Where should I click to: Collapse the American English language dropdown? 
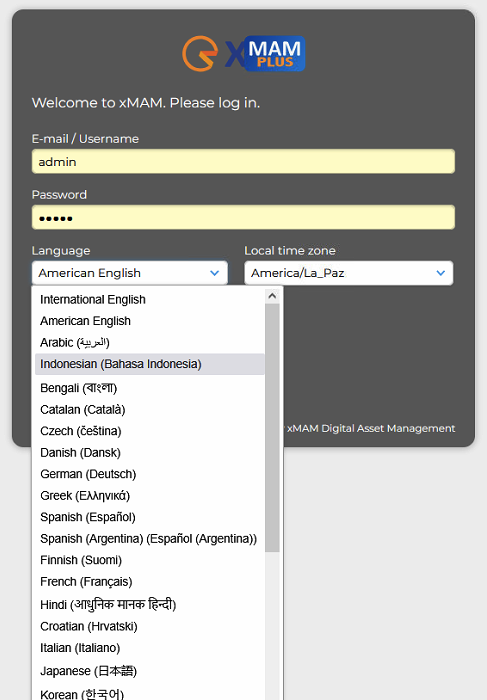point(130,273)
